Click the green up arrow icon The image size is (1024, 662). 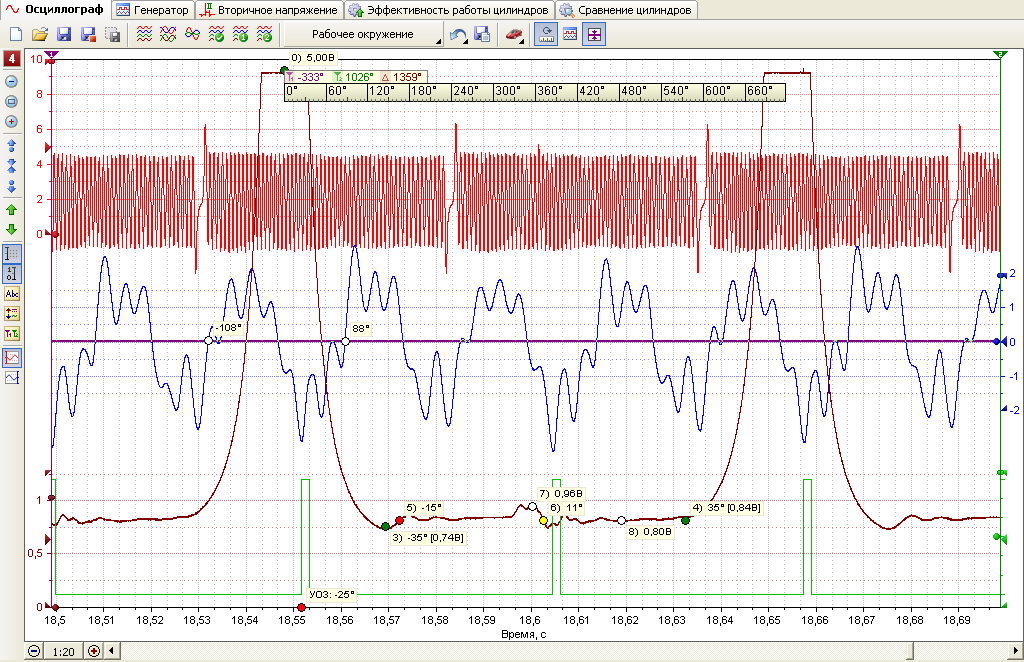pos(11,210)
